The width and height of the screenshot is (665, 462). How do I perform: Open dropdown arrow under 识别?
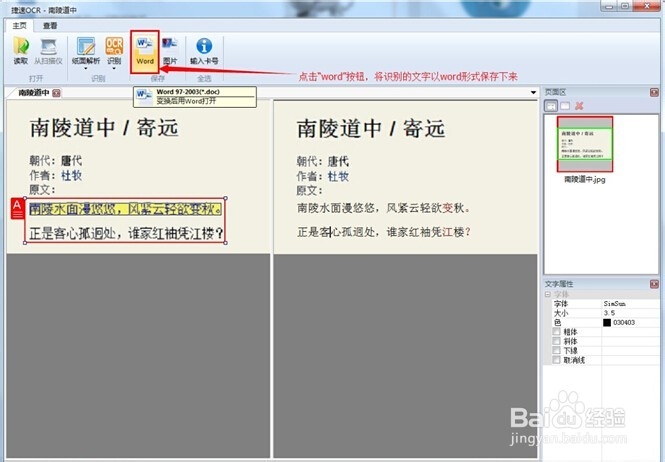114,69
